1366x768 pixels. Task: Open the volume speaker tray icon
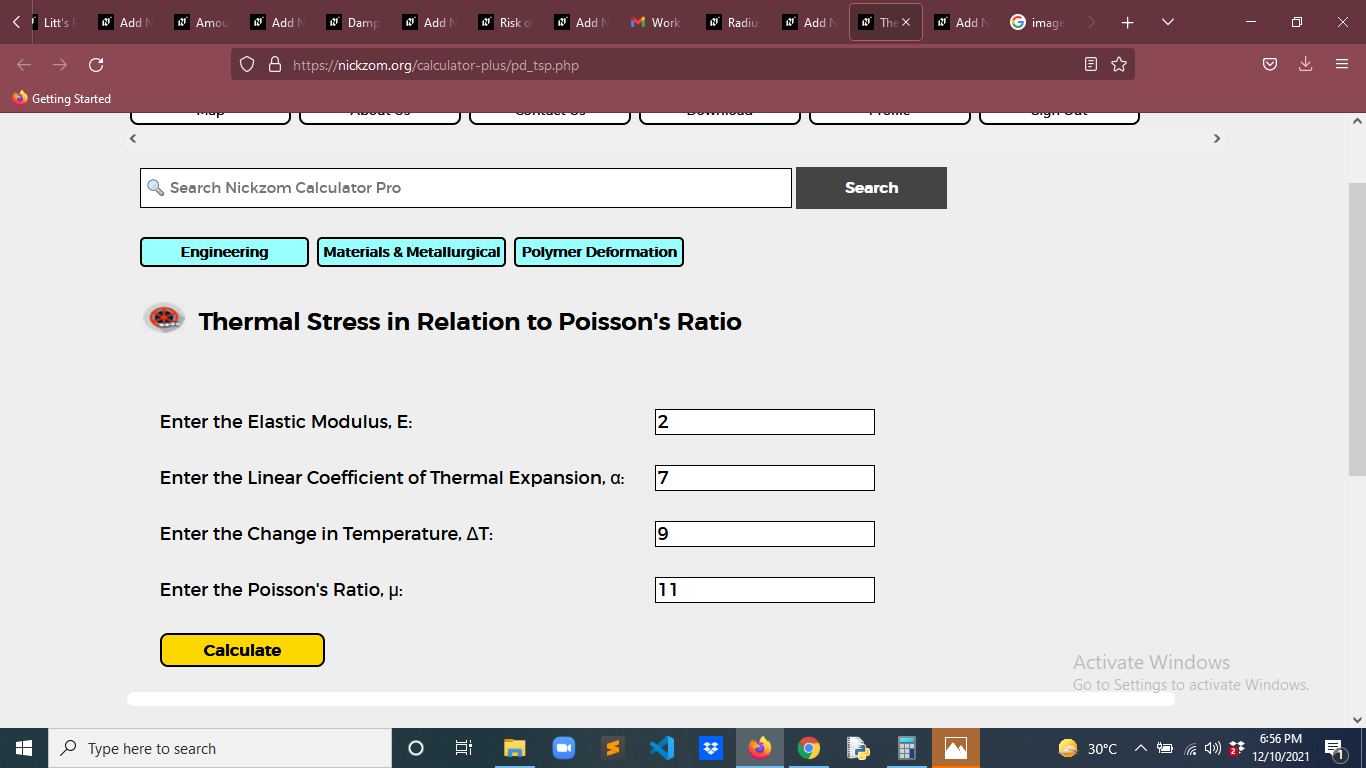[1213, 748]
